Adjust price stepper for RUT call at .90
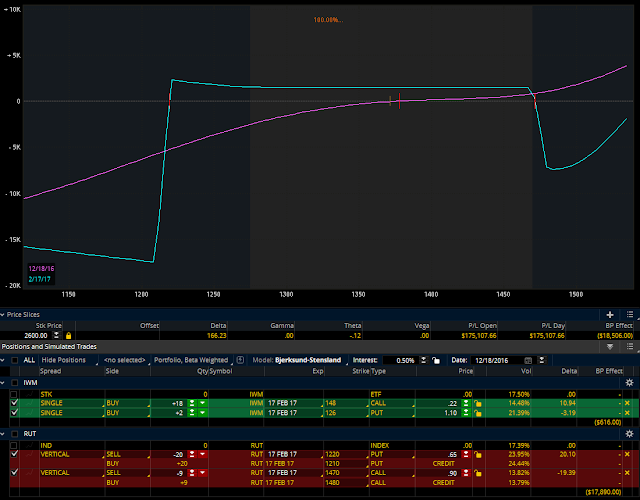Screen dimensions: 640x500 click(466, 473)
